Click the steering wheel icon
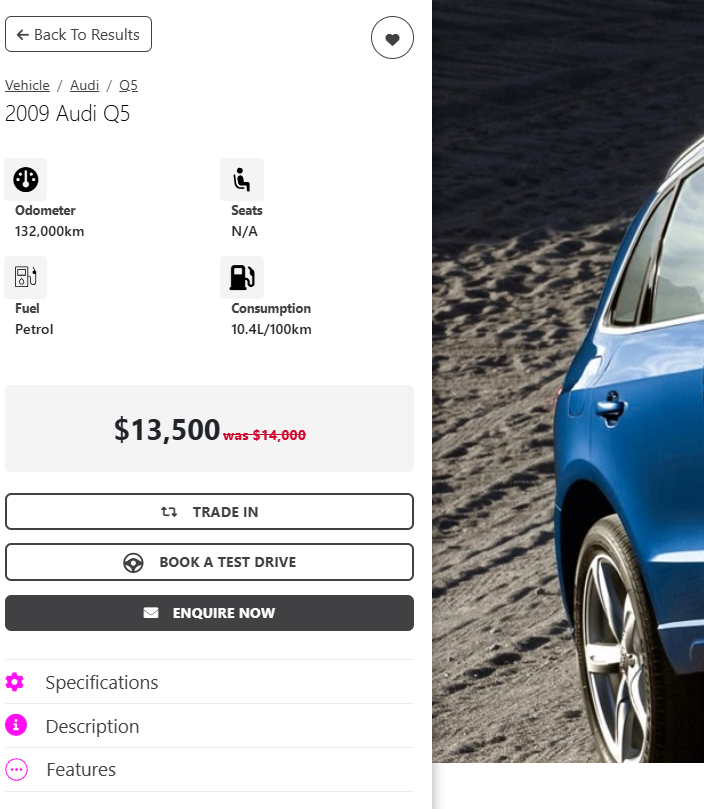Viewport: 704px width, 809px height. pos(133,562)
